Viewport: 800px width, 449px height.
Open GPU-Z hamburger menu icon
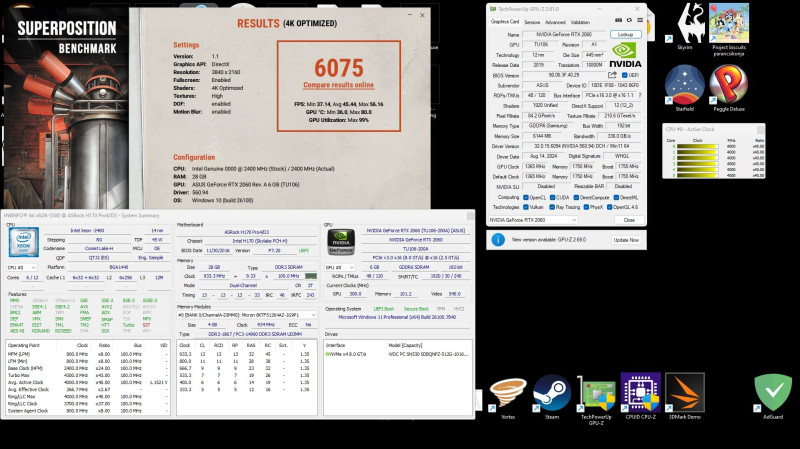pos(640,20)
